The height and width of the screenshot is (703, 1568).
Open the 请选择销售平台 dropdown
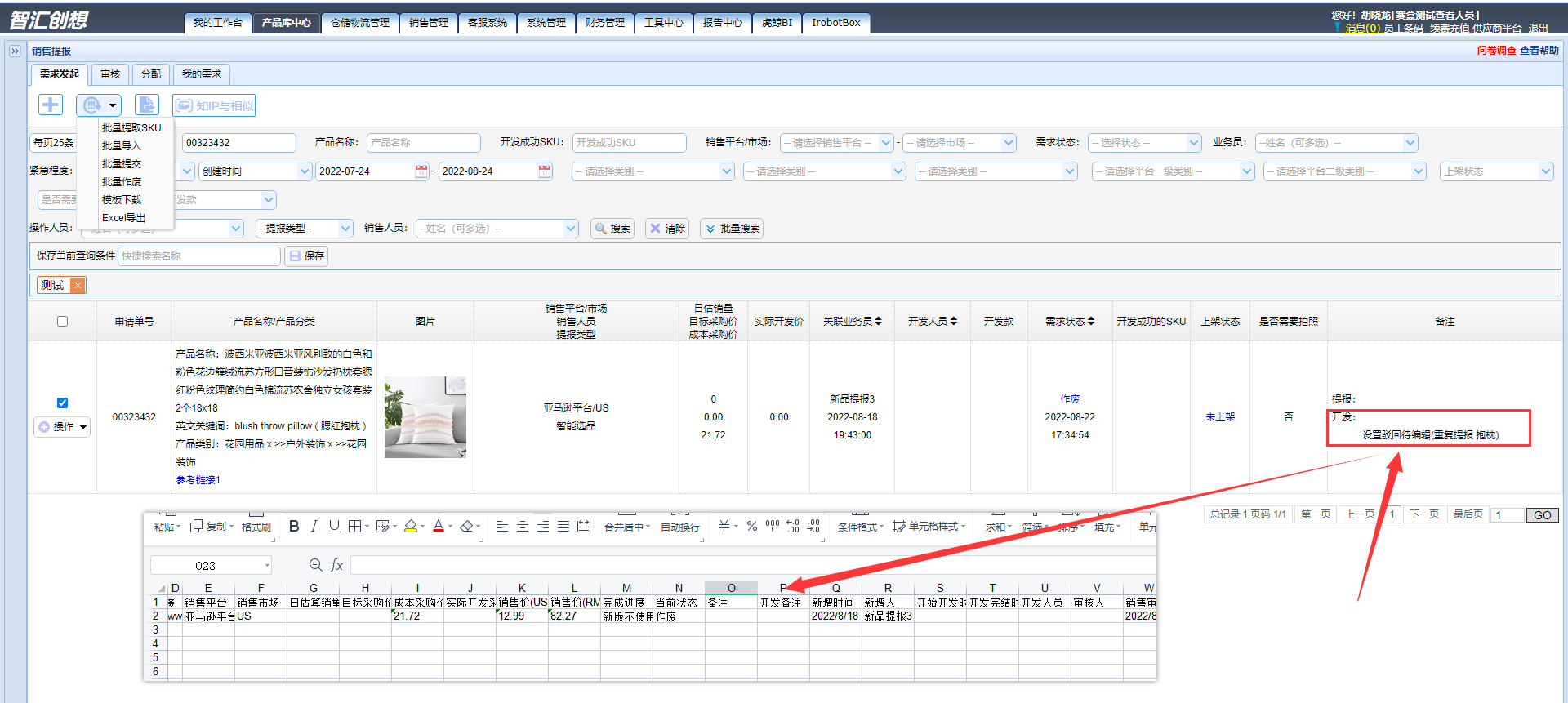837,143
